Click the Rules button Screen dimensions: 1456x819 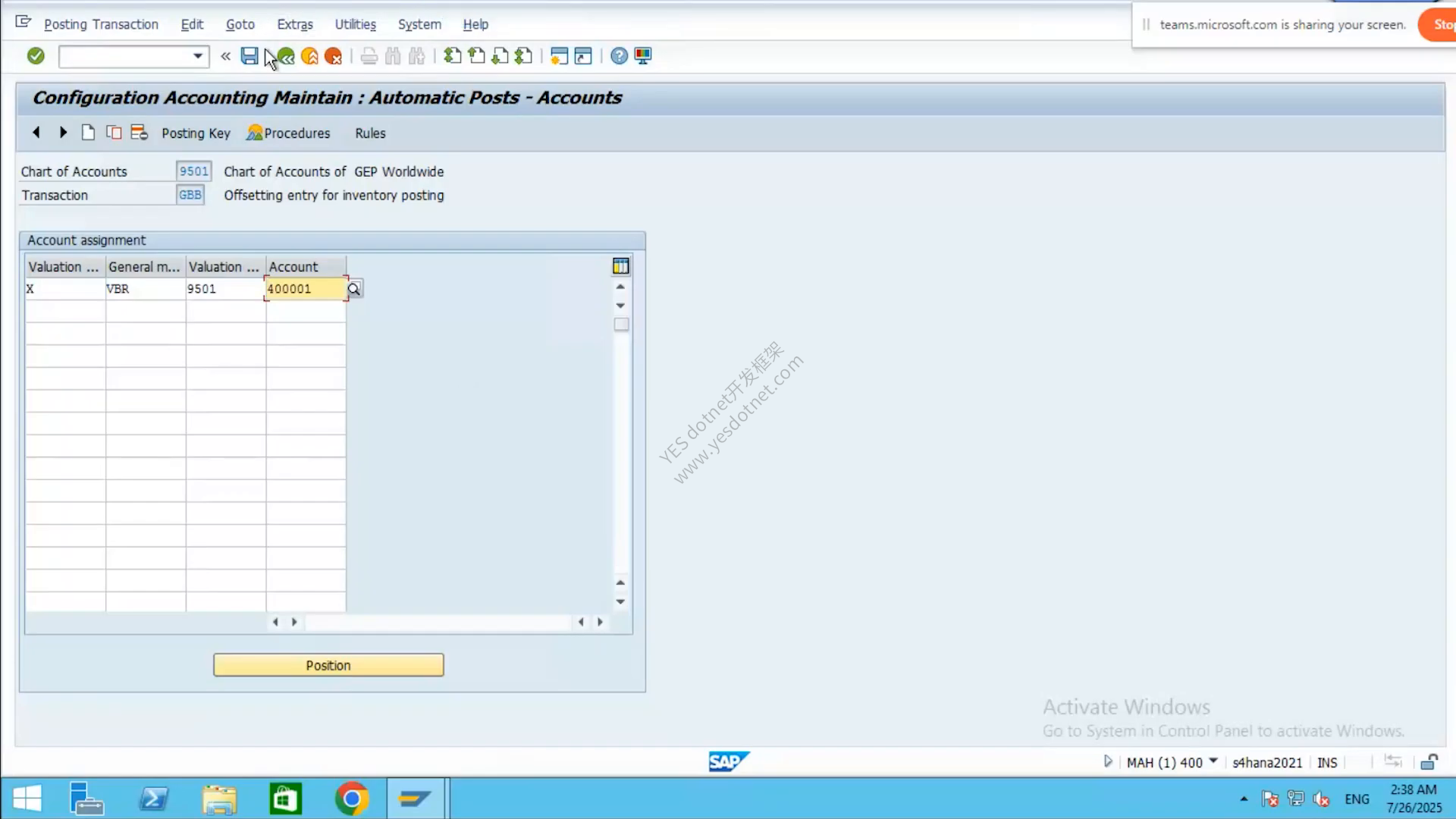point(370,133)
